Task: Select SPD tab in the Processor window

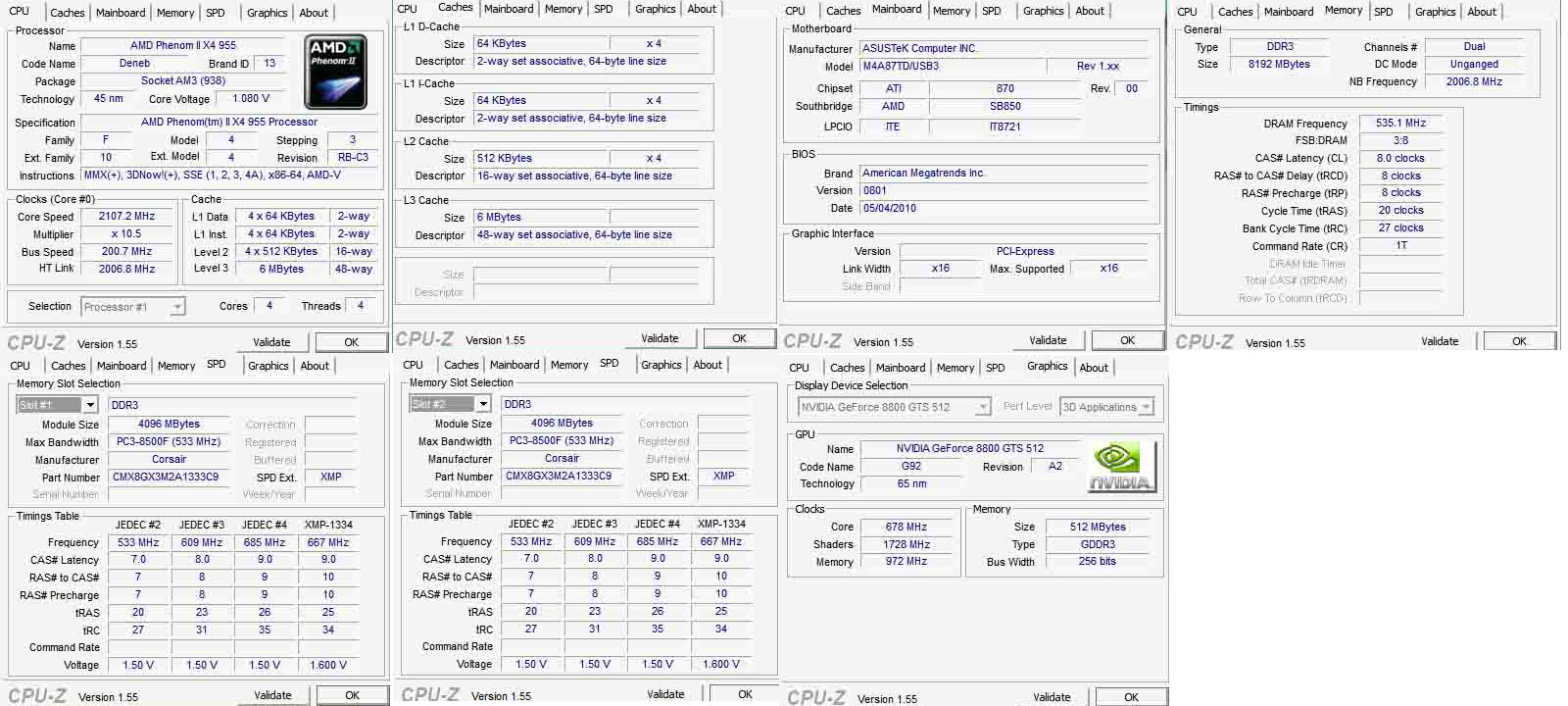Action: click(216, 13)
